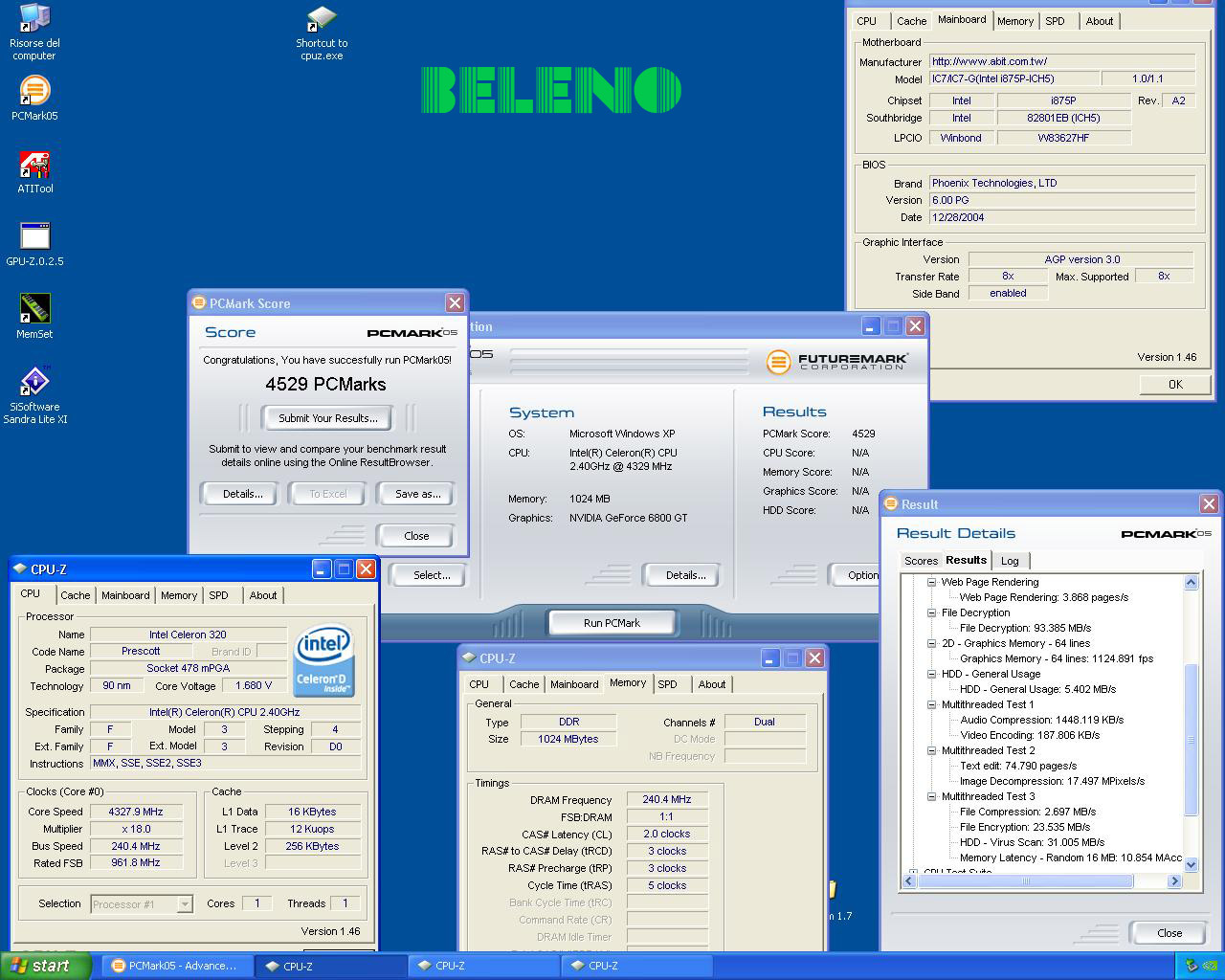Click the CPU-Z processor window title icon
Viewport: 1225px width, 980px height.
click(x=19, y=568)
